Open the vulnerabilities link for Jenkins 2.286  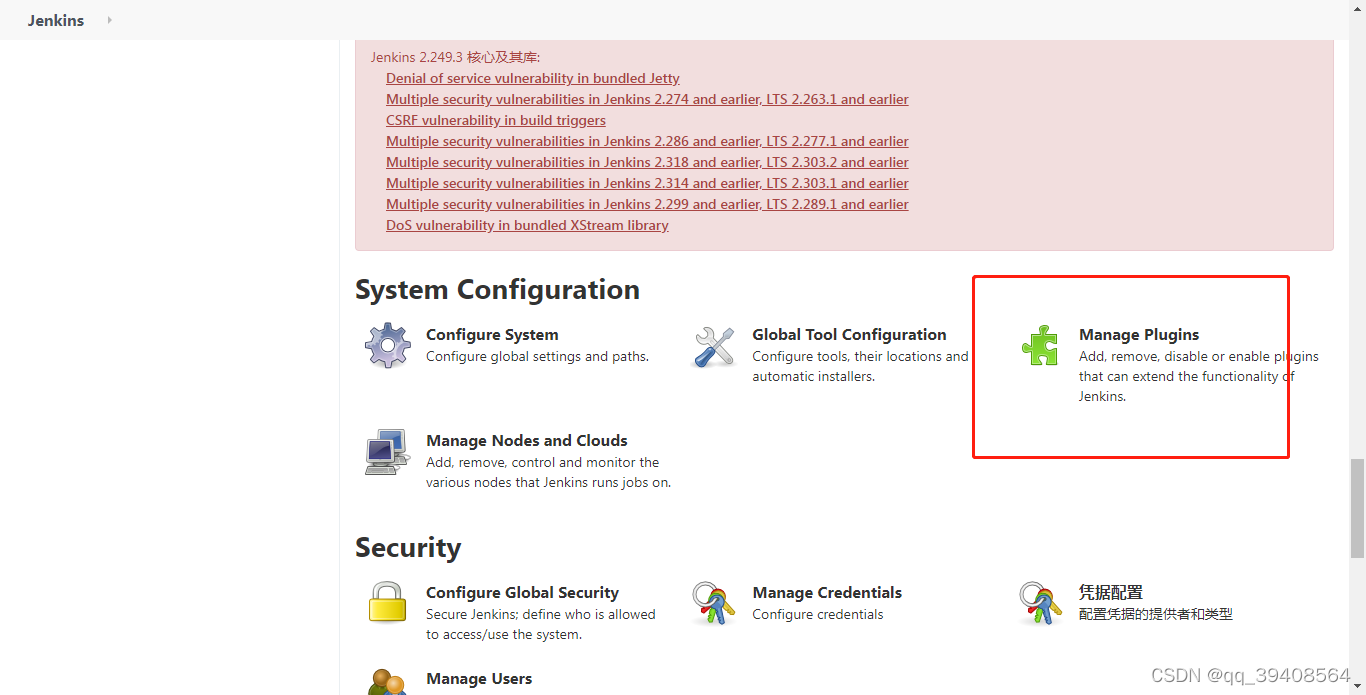coord(647,141)
